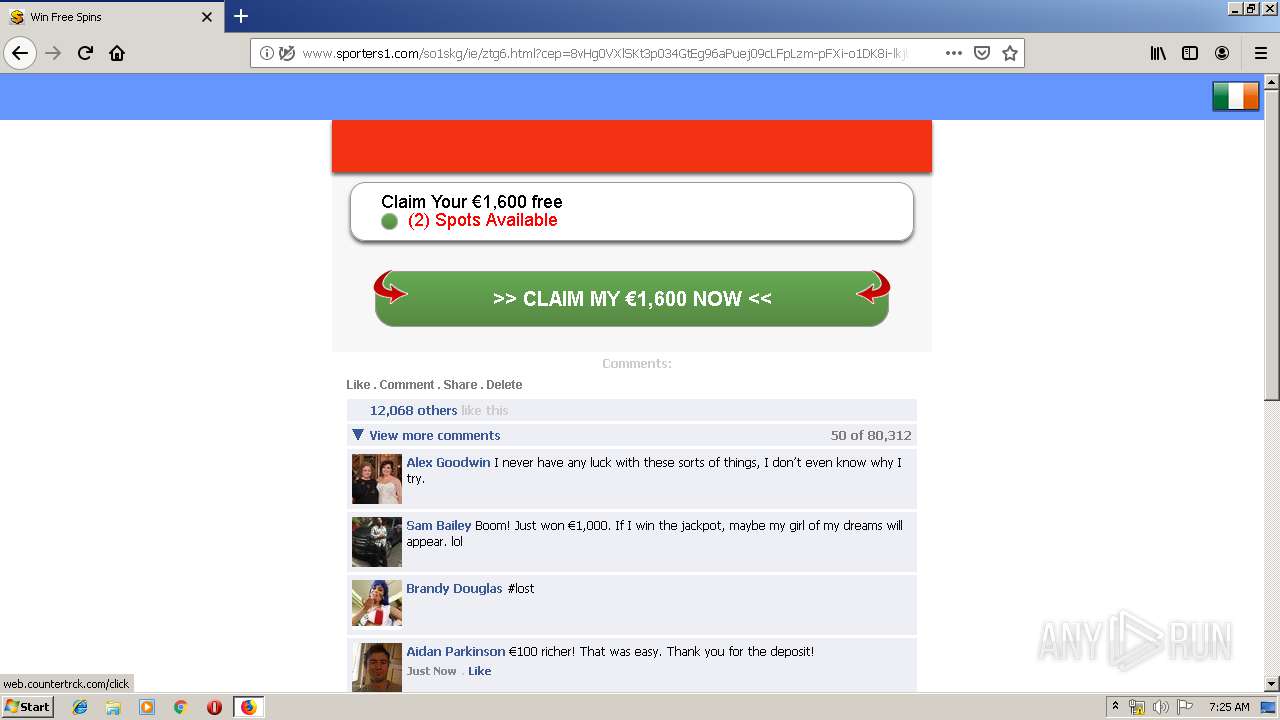Click the taskbar clock 7:25 AM
Screen dimensions: 1280x720
click(x=1229, y=707)
